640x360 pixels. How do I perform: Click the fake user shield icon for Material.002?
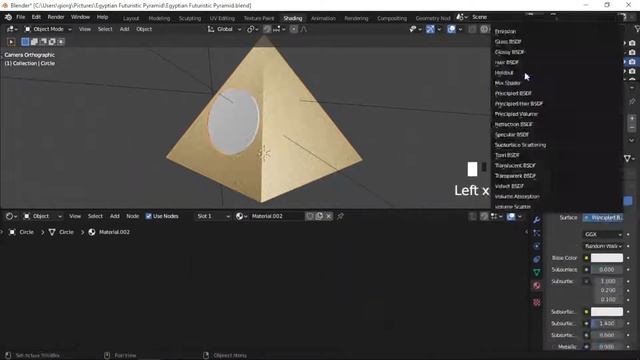(x=310, y=216)
